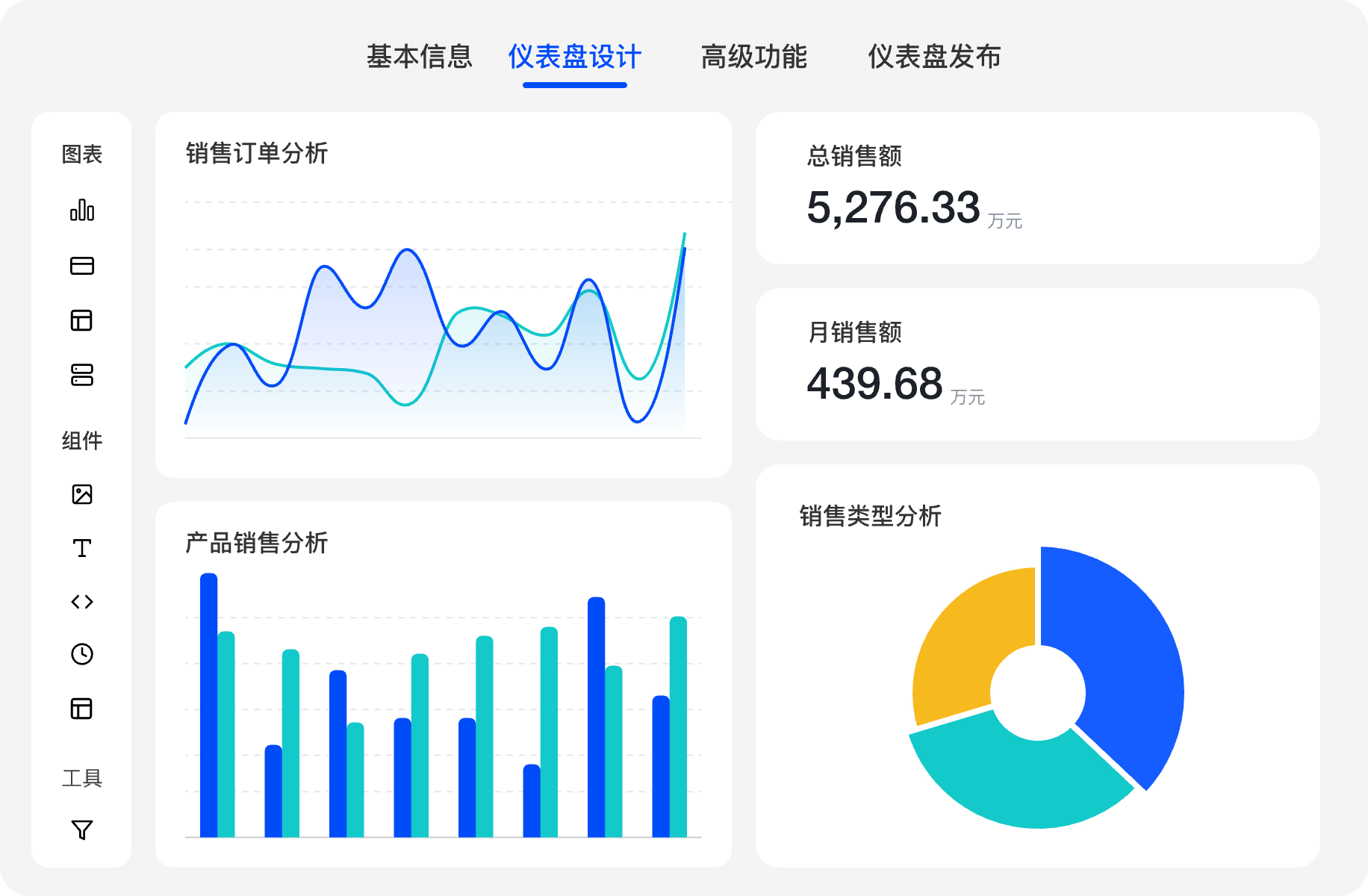Screen dimensions: 1368x896
Task: Go to the 仪表盘发布 tab
Action: click(x=934, y=57)
